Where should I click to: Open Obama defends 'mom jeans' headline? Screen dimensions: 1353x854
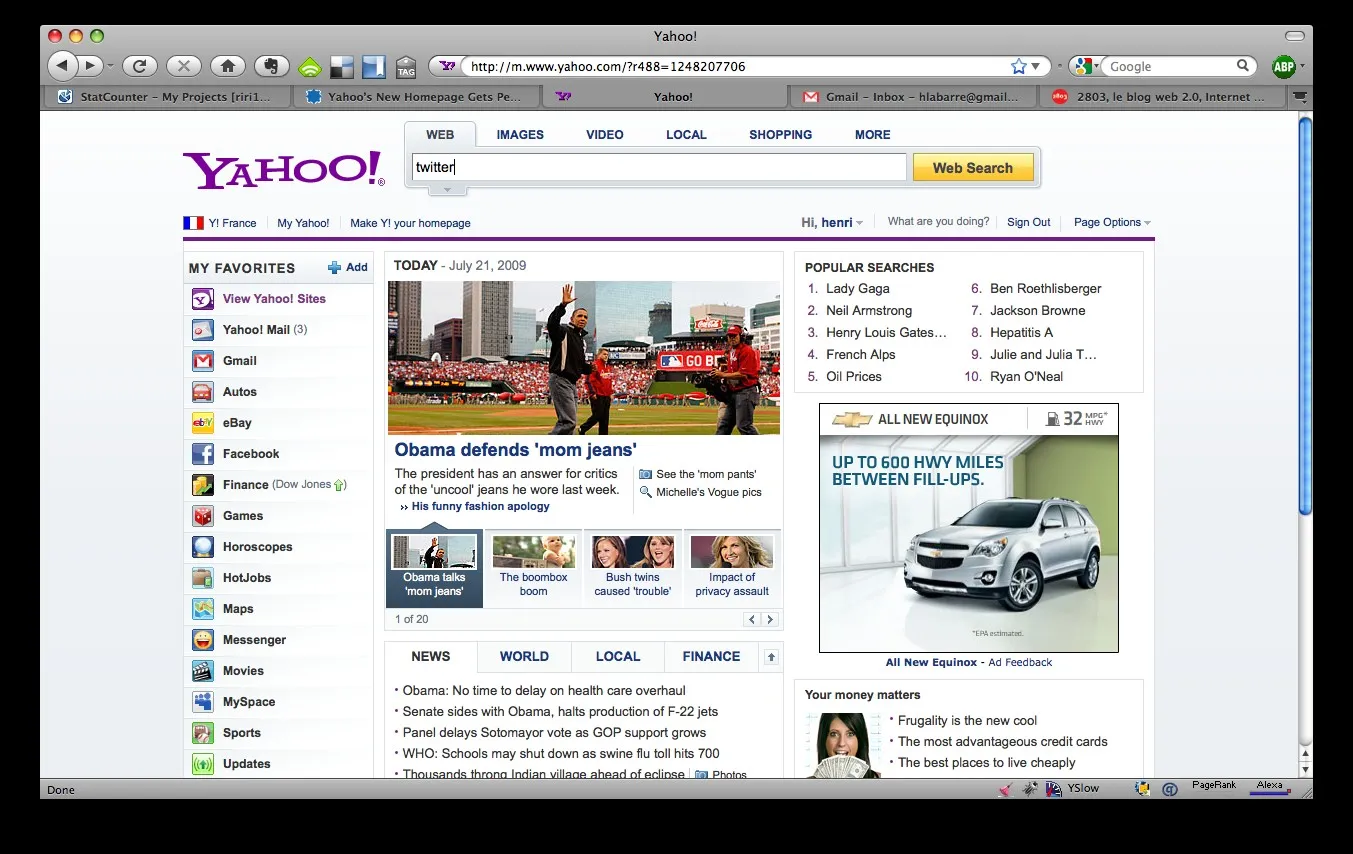coord(515,450)
